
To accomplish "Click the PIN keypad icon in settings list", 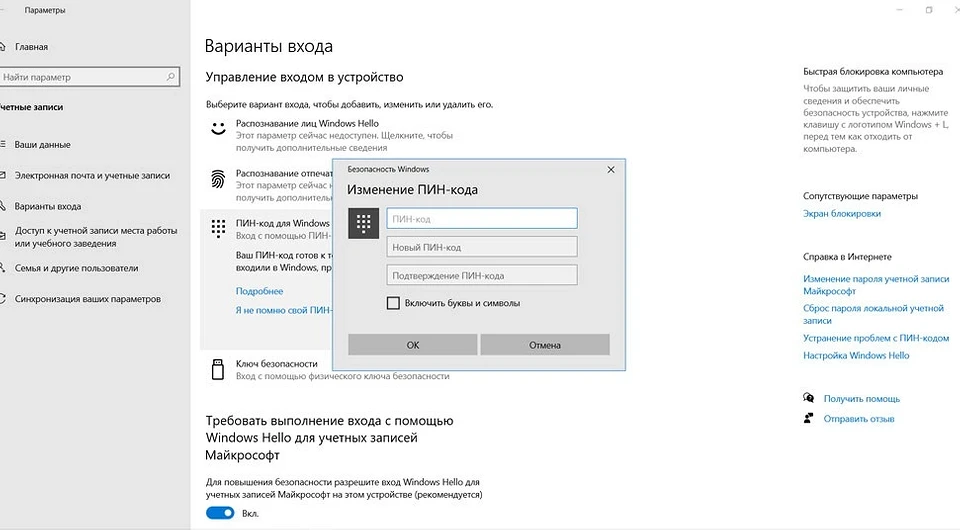I will [x=218, y=229].
